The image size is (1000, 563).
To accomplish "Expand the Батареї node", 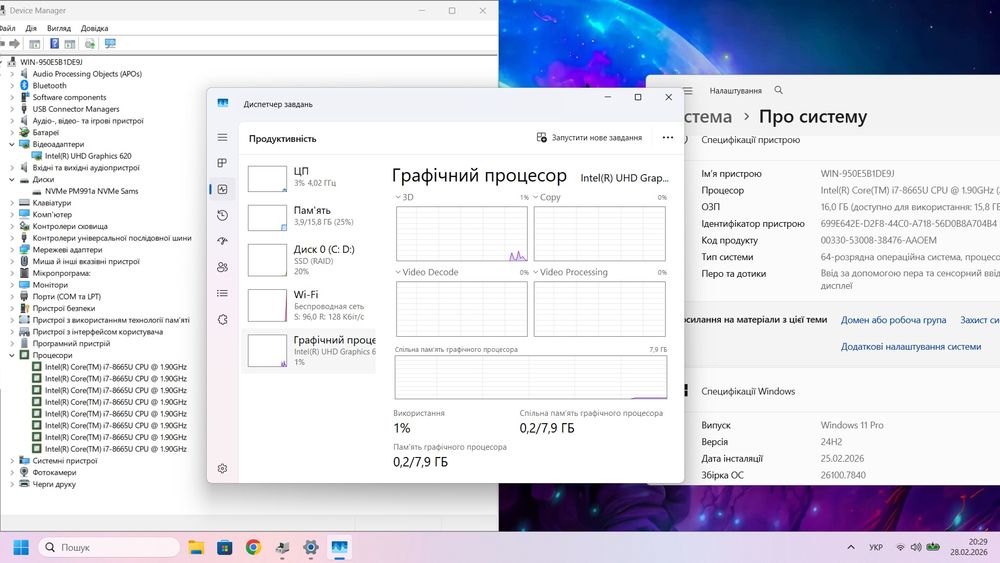I will click(x=11, y=133).
